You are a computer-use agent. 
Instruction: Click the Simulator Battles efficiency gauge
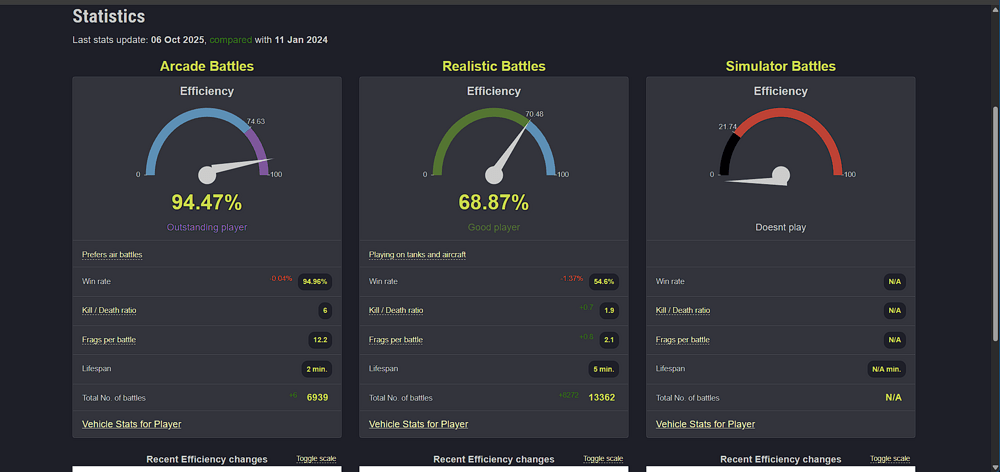tap(781, 145)
